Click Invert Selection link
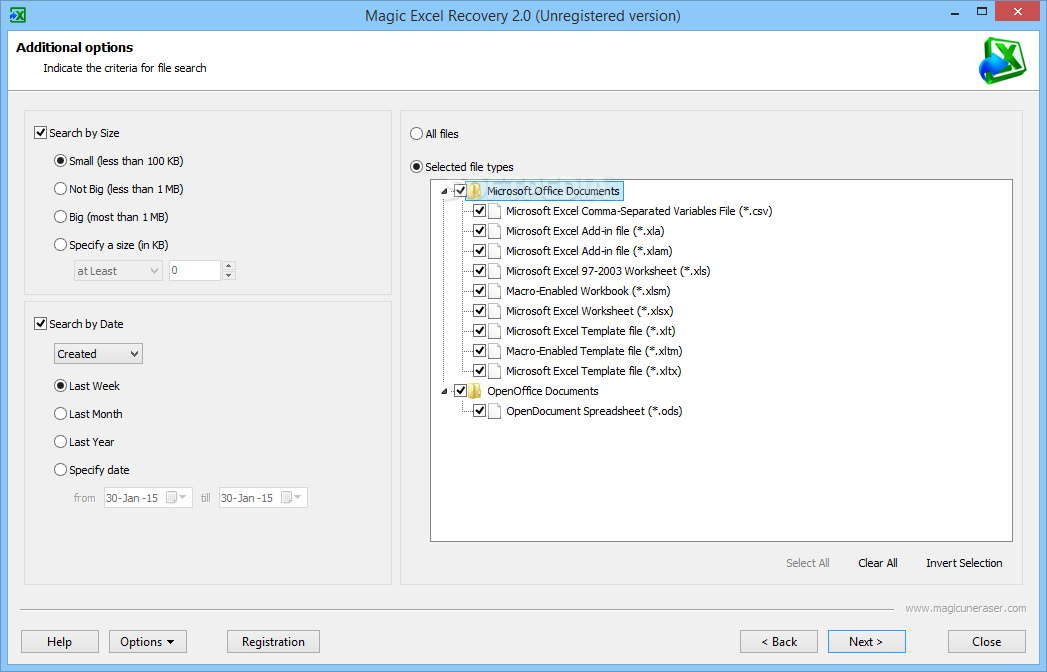The width and height of the screenshot is (1047, 672). [x=964, y=563]
